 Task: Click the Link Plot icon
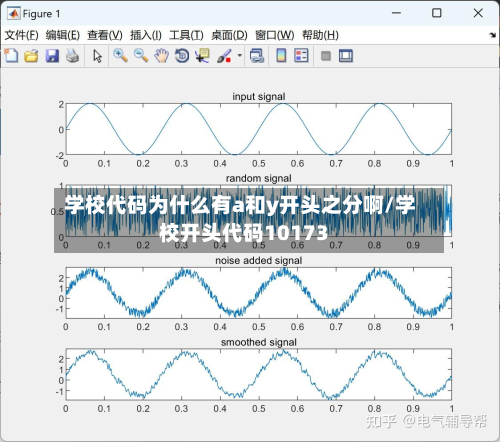pos(257,56)
